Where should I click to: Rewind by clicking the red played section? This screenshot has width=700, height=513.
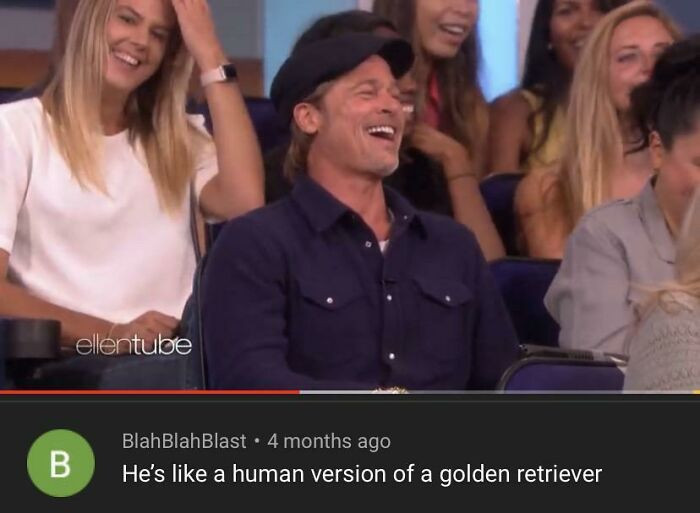click(150, 392)
